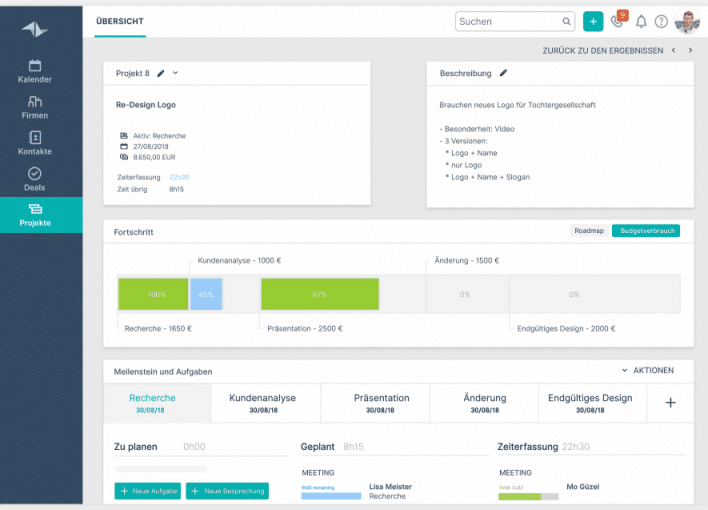
Task: Open the help question mark icon
Action: [x=661, y=22]
